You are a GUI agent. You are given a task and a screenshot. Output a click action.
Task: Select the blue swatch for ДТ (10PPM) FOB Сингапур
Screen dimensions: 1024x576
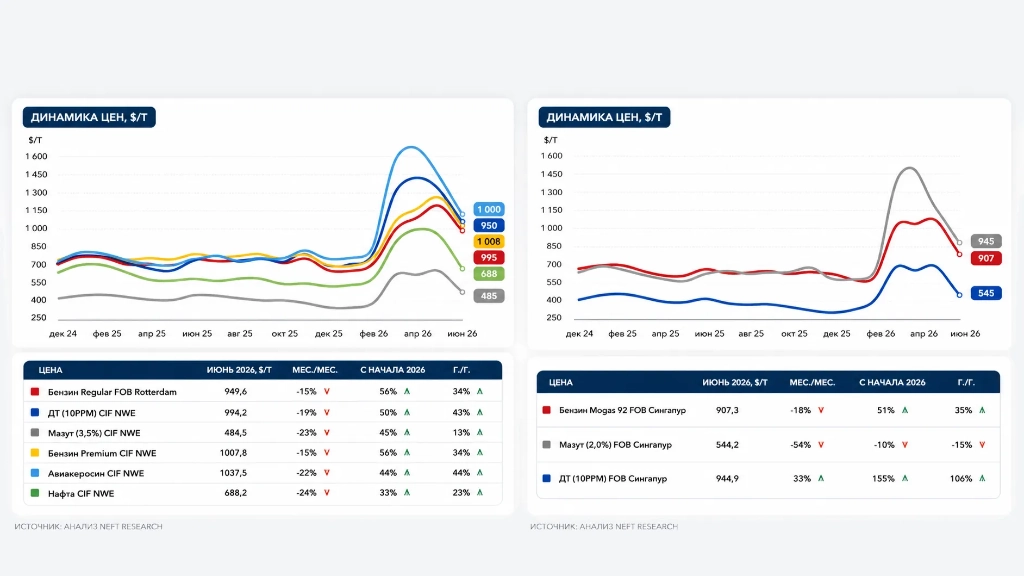click(547, 479)
